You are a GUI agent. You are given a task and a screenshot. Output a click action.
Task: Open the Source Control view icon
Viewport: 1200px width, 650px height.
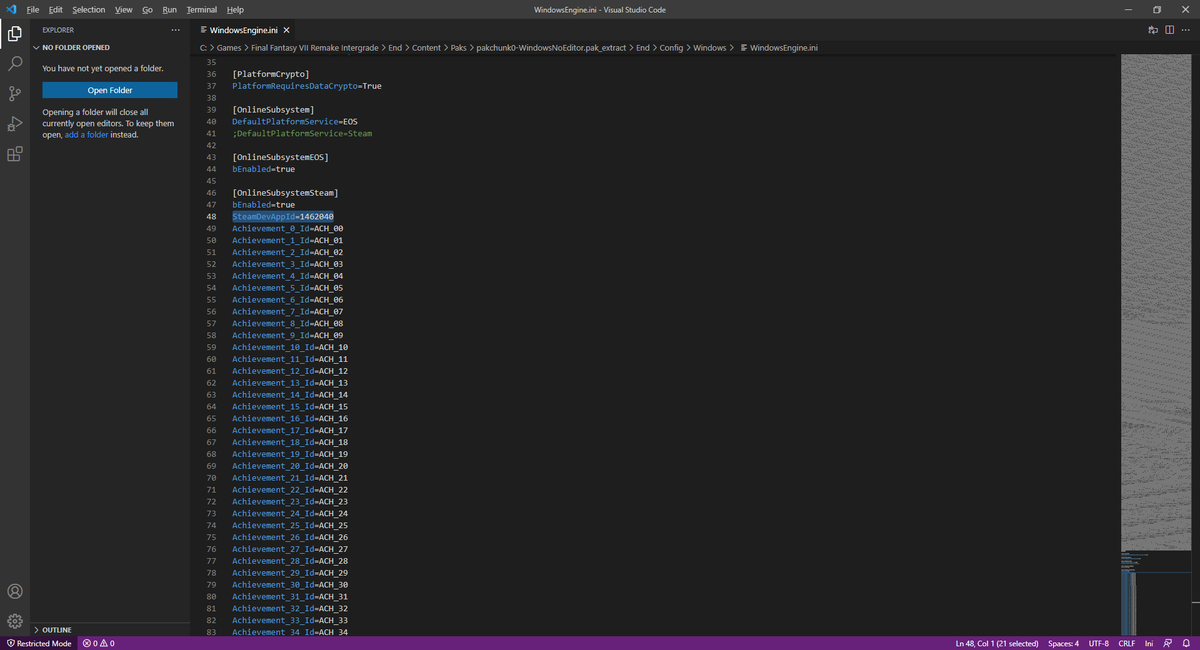(x=15, y=94)
